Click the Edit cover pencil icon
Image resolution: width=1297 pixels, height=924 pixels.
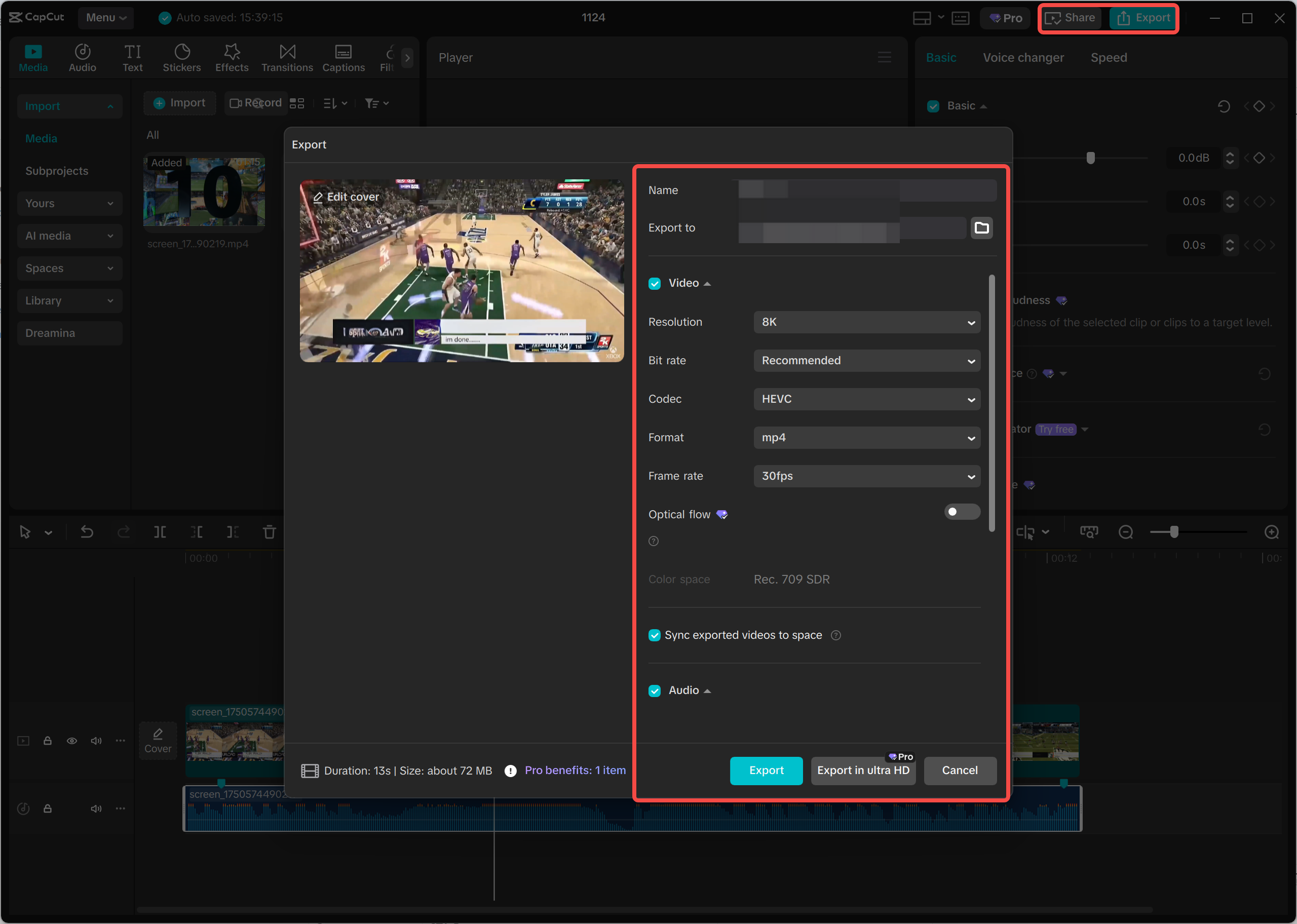(x=319, y=196)
